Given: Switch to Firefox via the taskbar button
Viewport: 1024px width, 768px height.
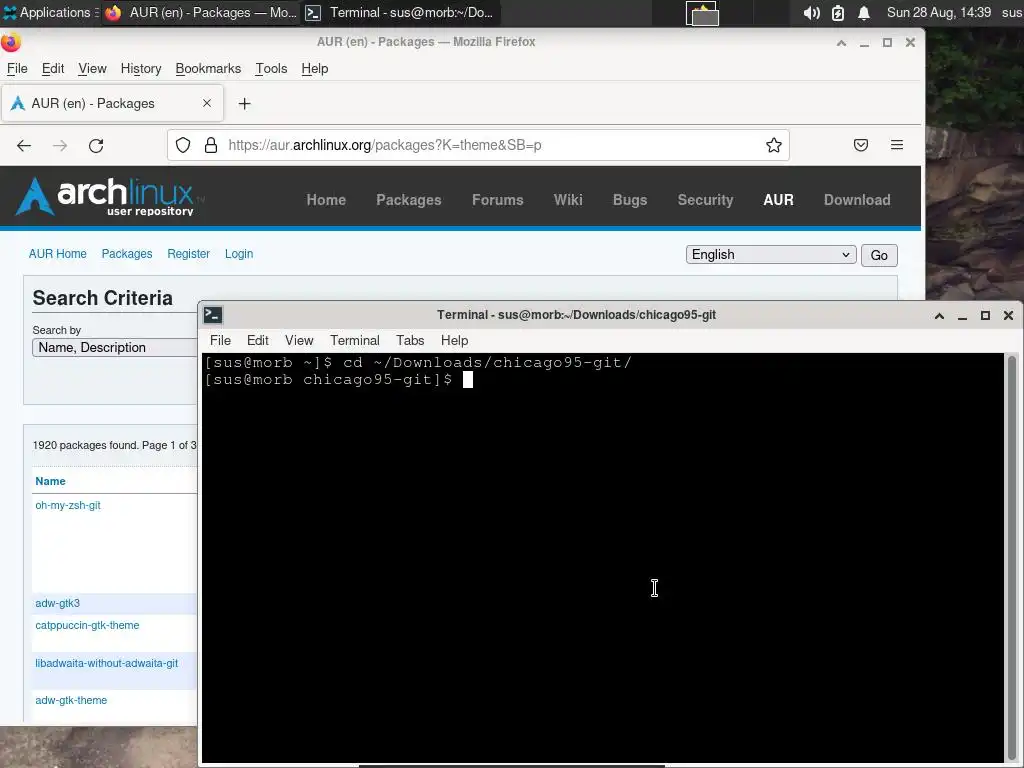Looking at the screenshot, I should click(200, 12).
